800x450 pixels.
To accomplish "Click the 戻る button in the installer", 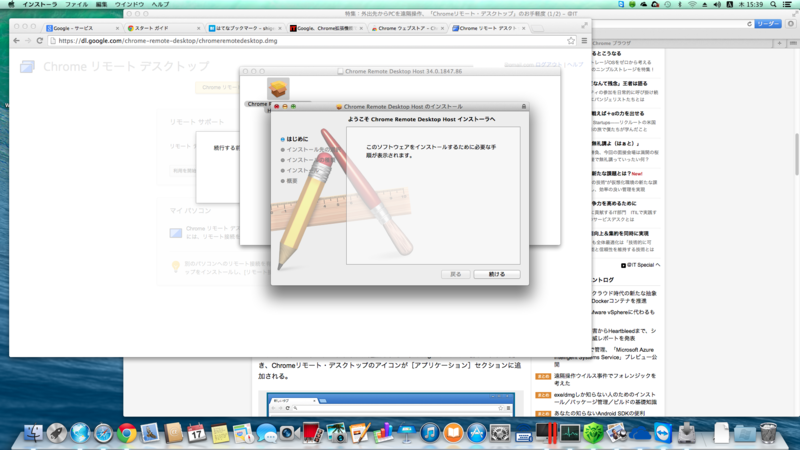I will 455,274.
